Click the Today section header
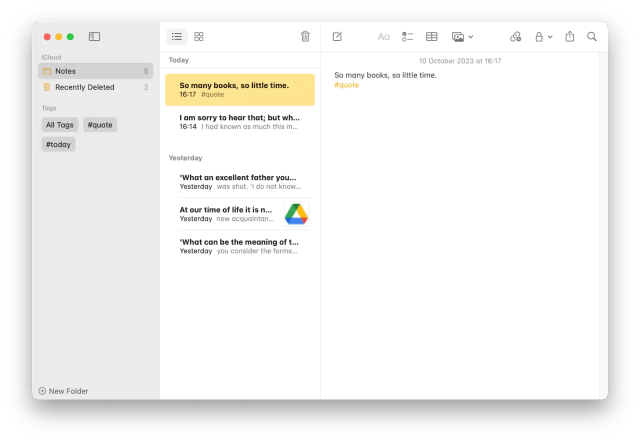This screenshot has height=442, width=640. (179, 60)
